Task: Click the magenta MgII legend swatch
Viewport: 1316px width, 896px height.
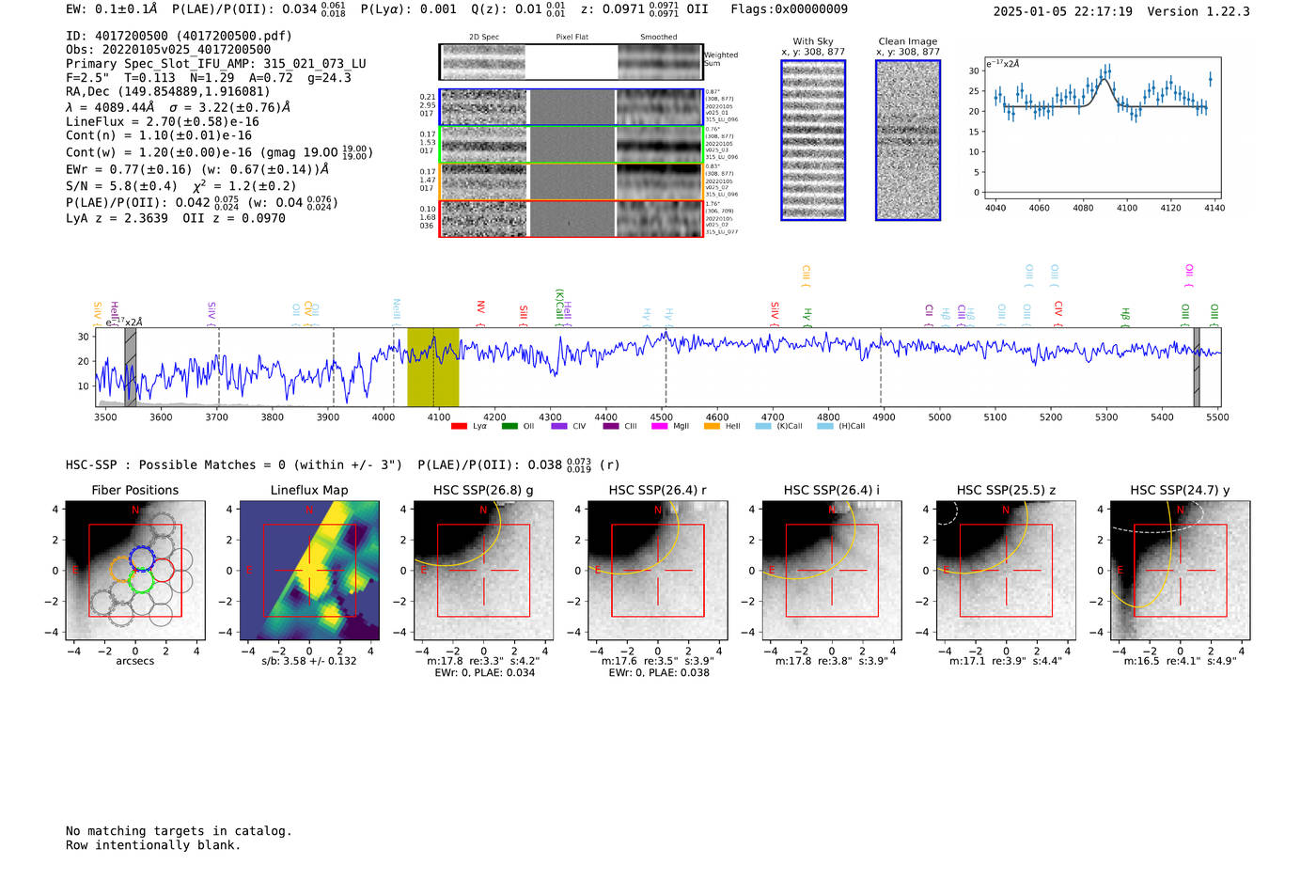Action: [x=659, y=426]
